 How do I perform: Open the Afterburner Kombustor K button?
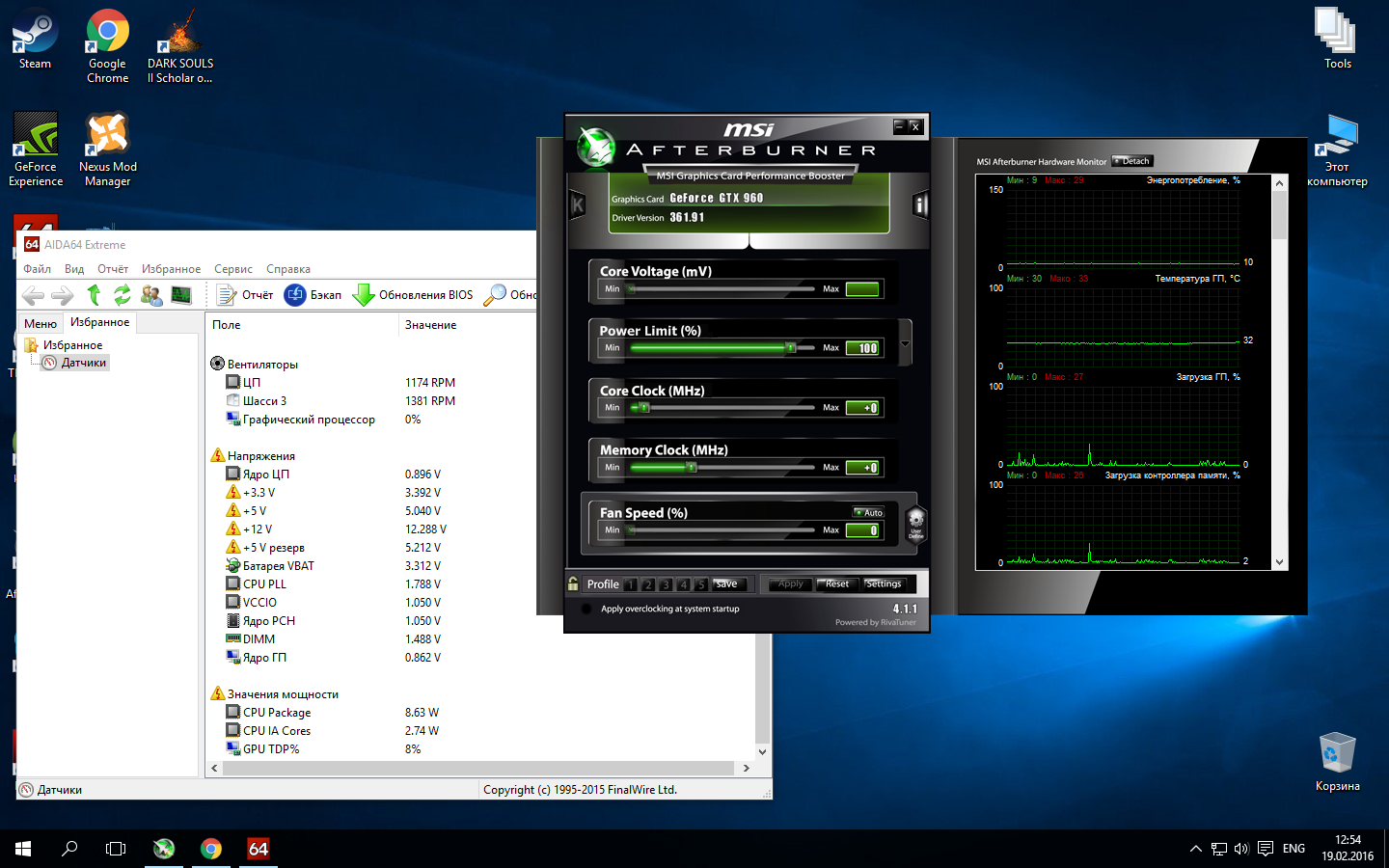(578, 204)
